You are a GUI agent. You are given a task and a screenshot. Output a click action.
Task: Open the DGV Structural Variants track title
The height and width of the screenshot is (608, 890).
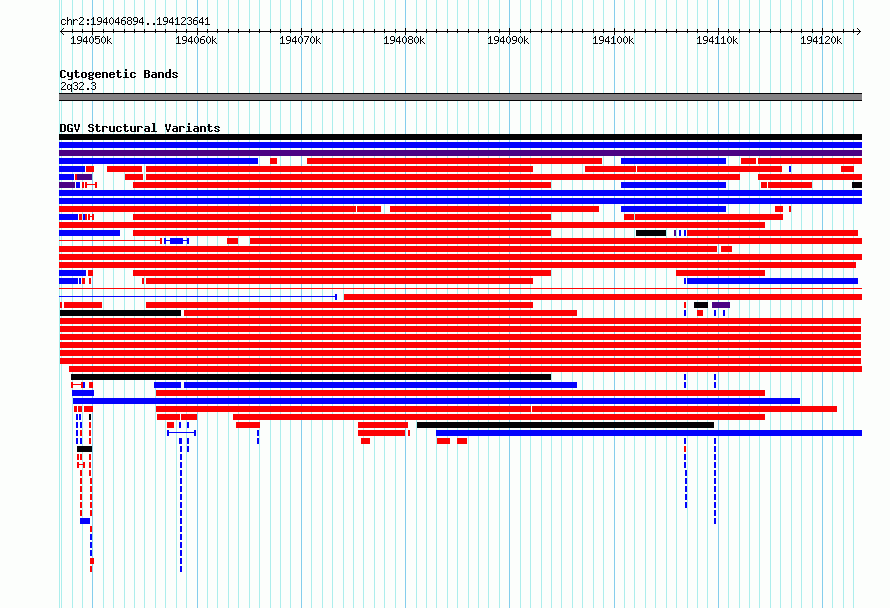[140, 128]
